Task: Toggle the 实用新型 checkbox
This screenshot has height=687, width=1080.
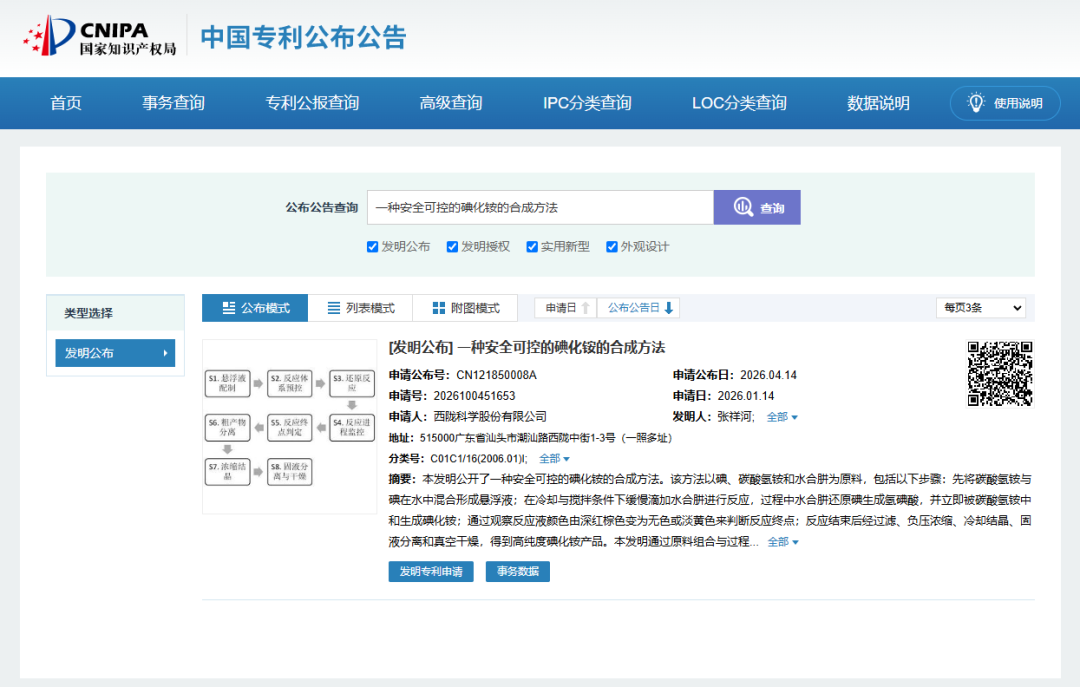Action: [532, 247]
